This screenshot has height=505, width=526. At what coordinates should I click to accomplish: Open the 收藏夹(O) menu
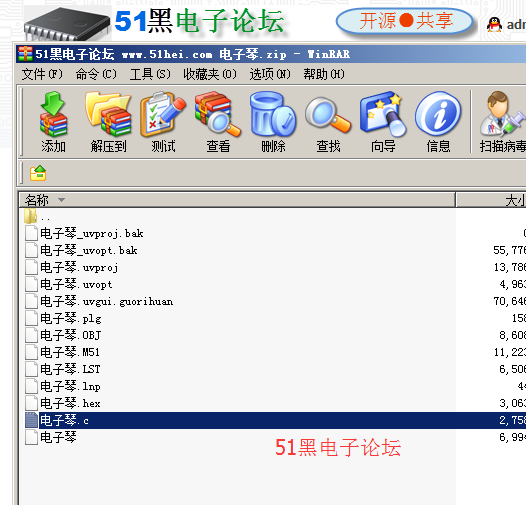[x=210, y=74]
